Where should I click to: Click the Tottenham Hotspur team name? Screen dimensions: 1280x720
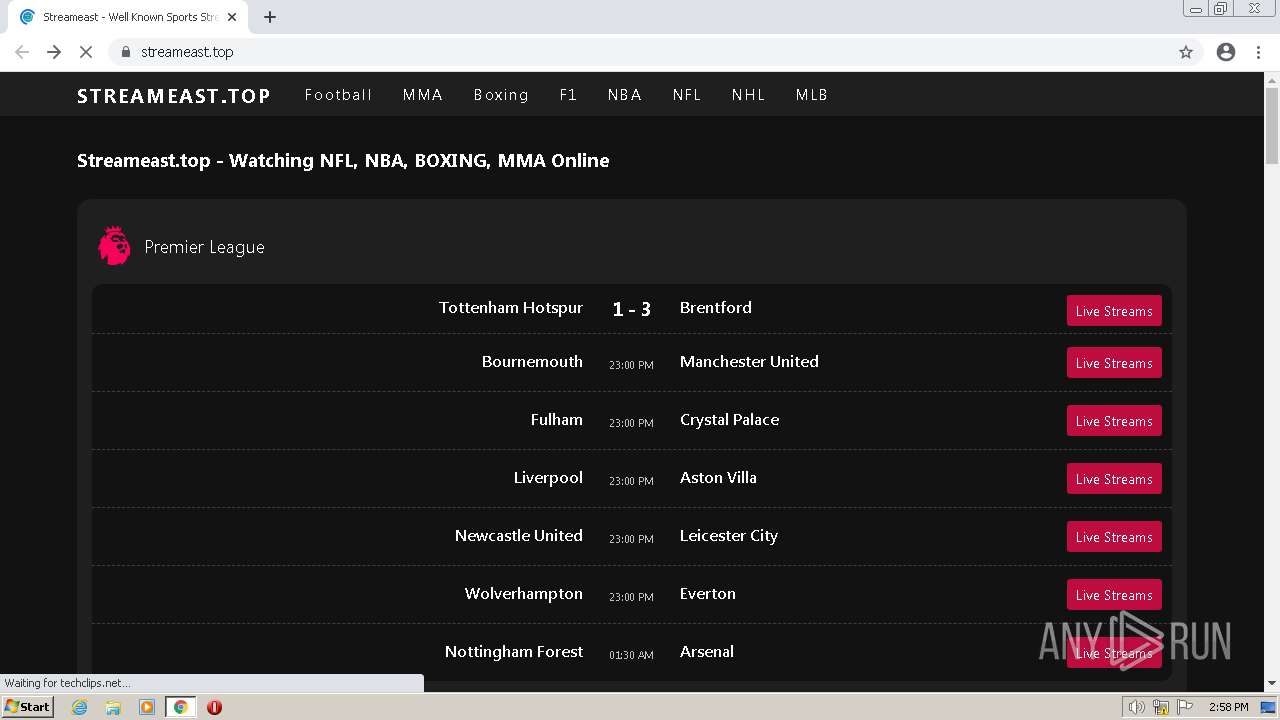pyautogui.click(x=511, y=308)
